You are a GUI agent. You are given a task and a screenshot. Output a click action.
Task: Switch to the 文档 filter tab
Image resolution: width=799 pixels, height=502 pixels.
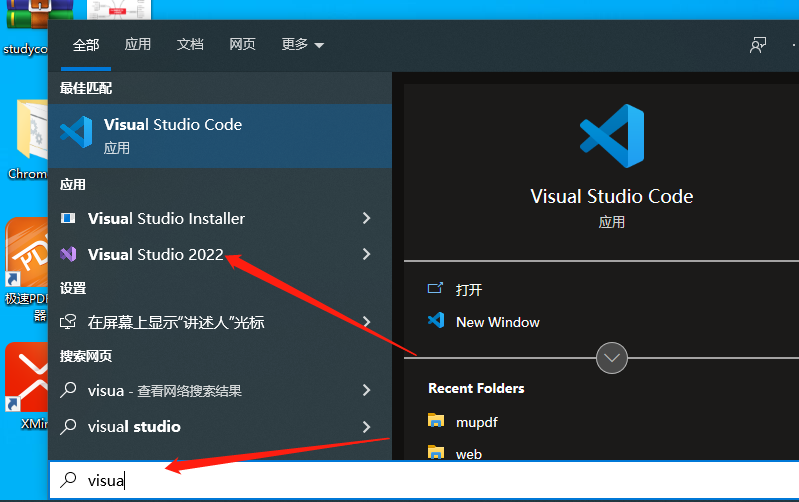click(x=190, y=44)
